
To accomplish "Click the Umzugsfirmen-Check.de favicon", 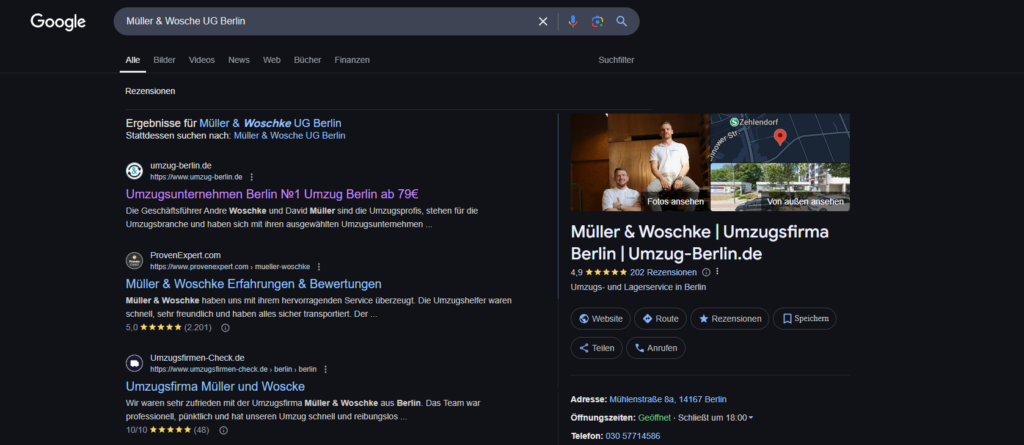I will tap(134, 363).
